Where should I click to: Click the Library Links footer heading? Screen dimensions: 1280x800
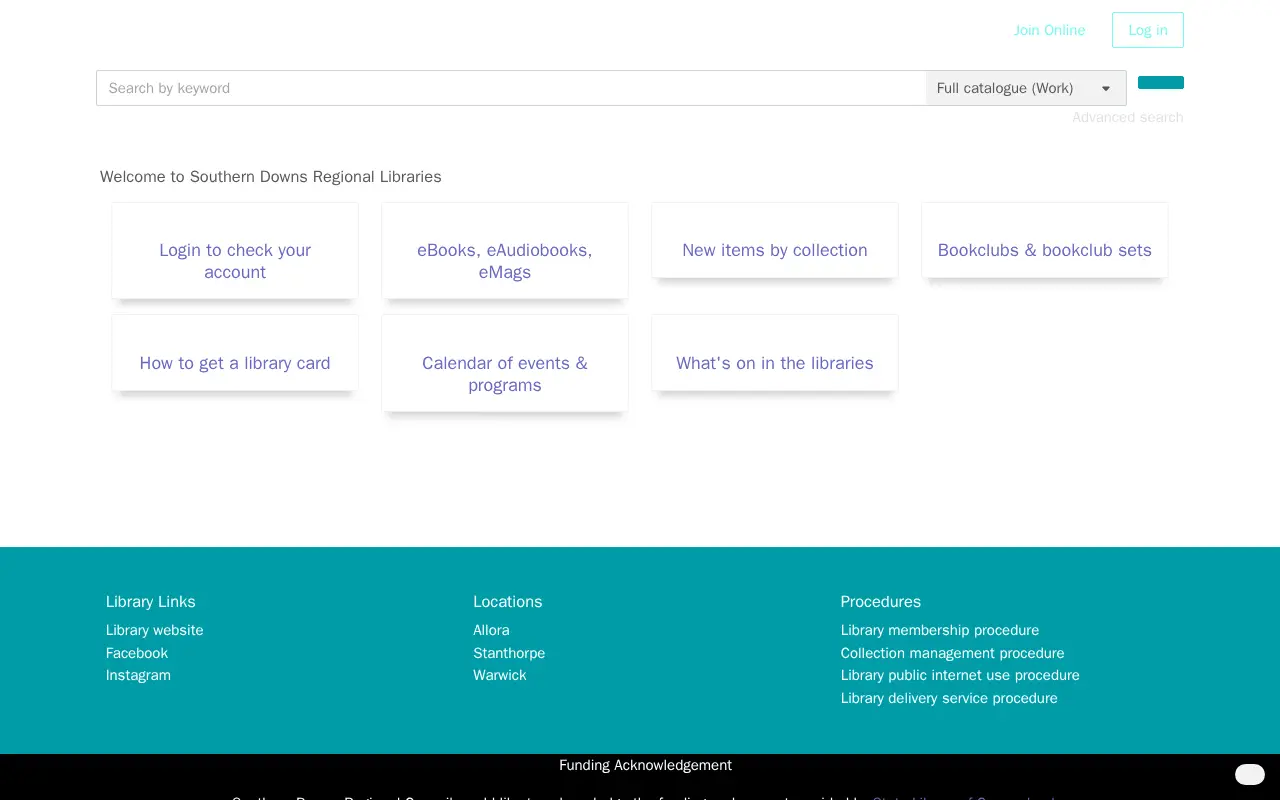pos(151,602)
